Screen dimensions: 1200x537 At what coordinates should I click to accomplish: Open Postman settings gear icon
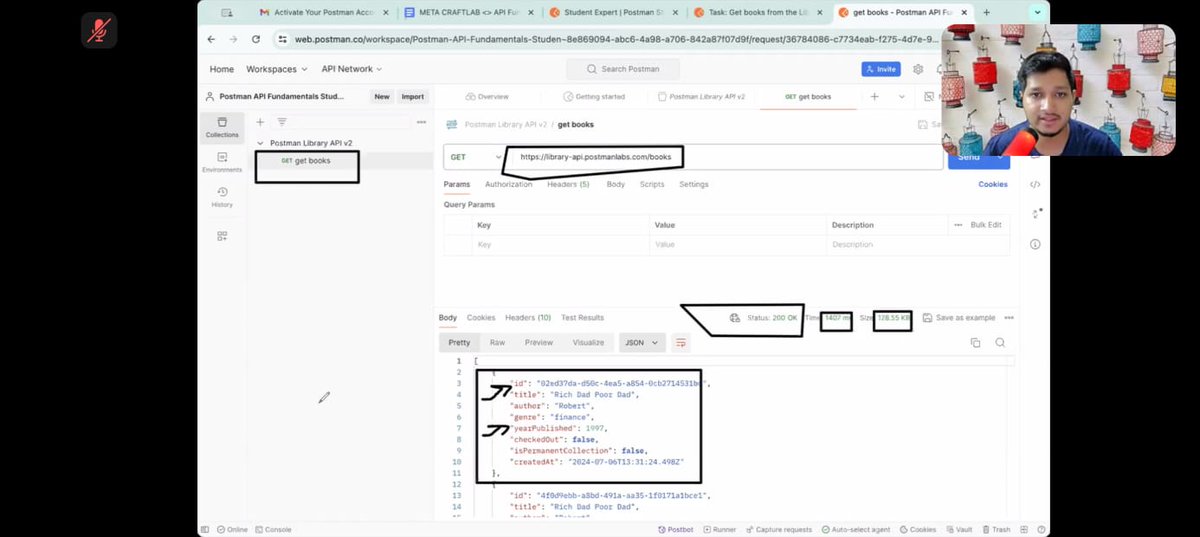coord(918,69)
